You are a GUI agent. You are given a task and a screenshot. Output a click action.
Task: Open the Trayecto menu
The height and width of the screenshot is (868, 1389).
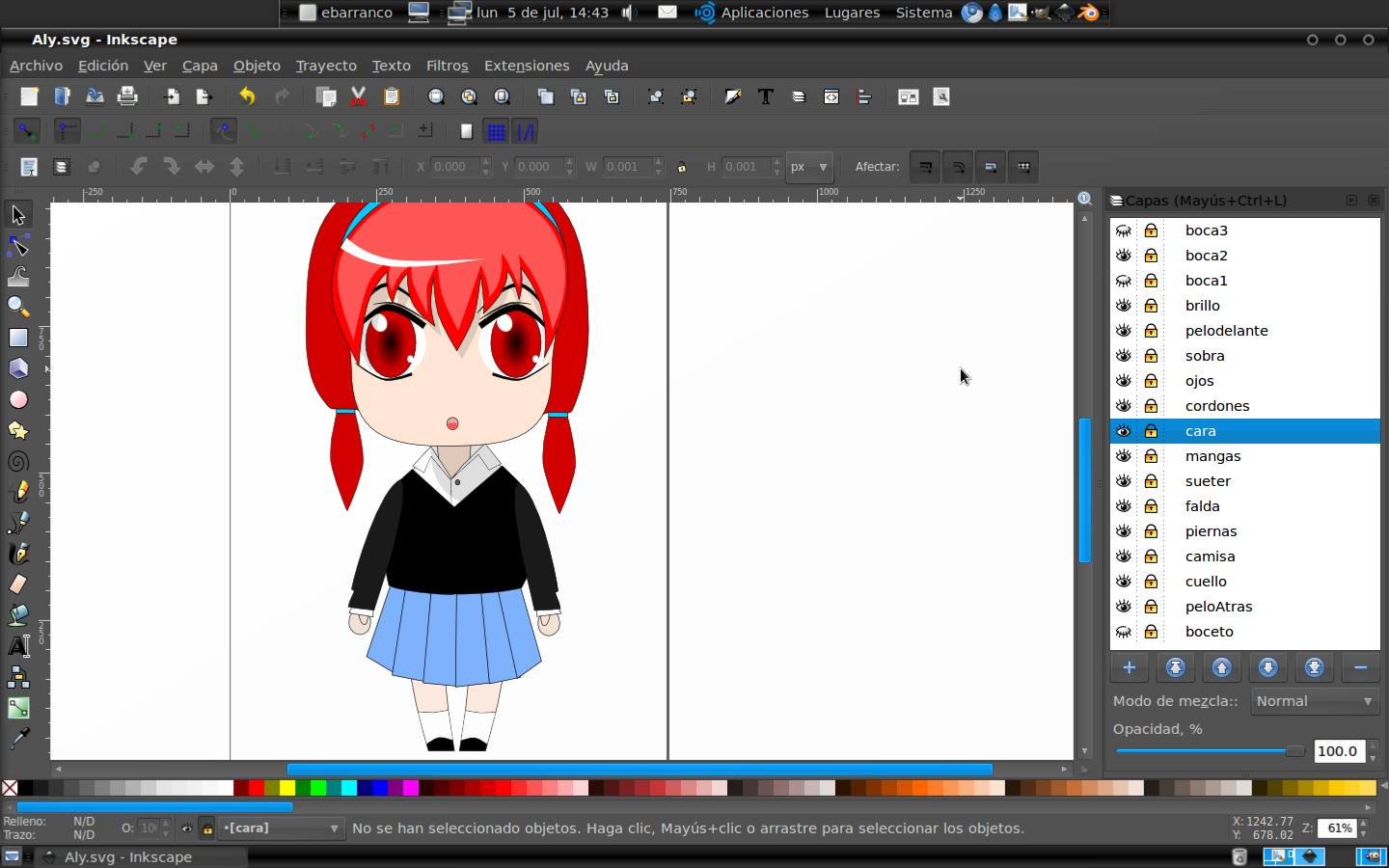(326, 66)
